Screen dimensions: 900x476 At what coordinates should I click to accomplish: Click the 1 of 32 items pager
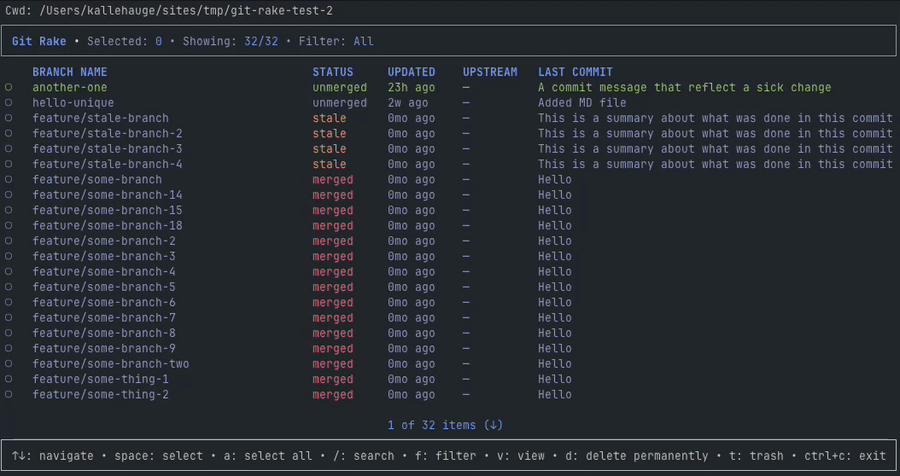445,425
